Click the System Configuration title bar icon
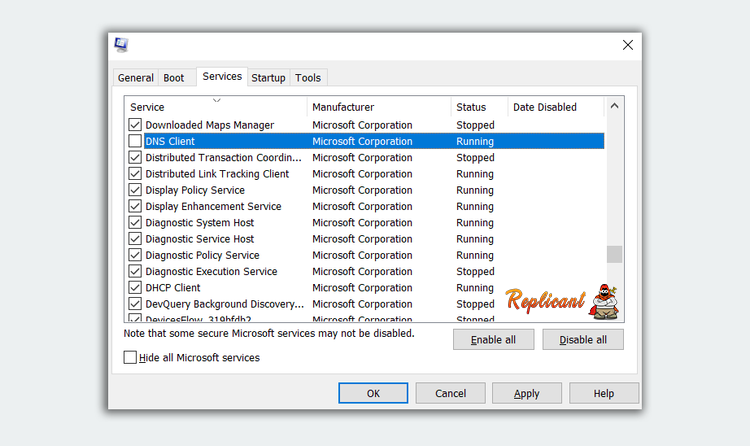The height and width of the screenshot is (446, 750). [121, 45]
